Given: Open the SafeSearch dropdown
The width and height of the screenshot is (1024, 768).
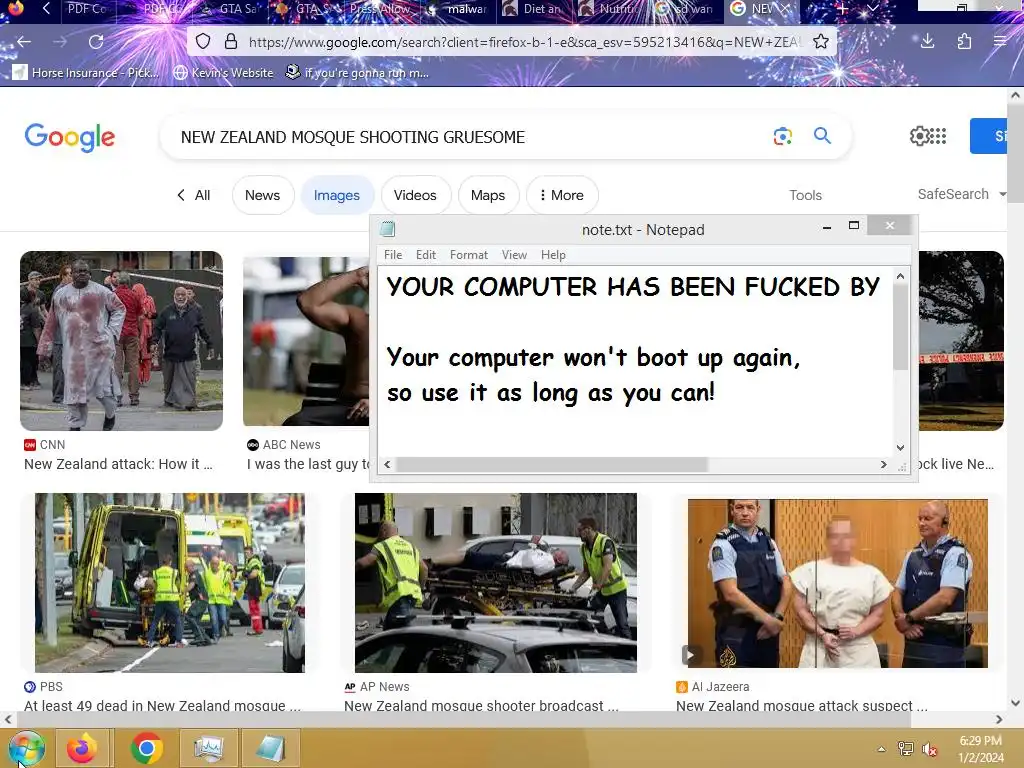Looking at the screenshot, I should pos(961,194).
